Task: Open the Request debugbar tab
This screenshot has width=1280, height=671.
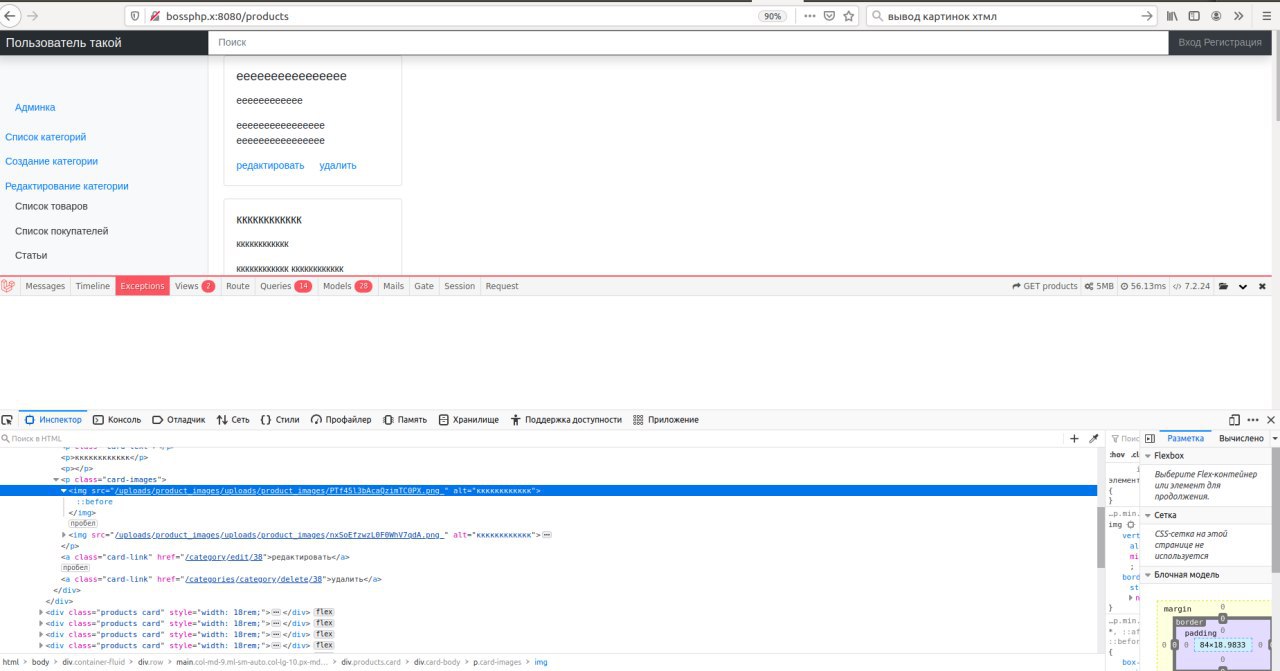Action: (x=502, y=286)
